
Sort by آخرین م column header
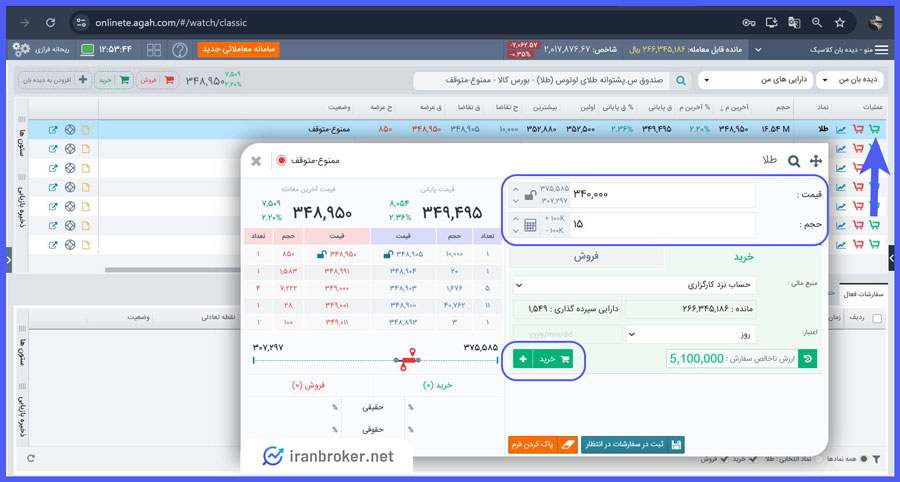click(x=736, y=107)
